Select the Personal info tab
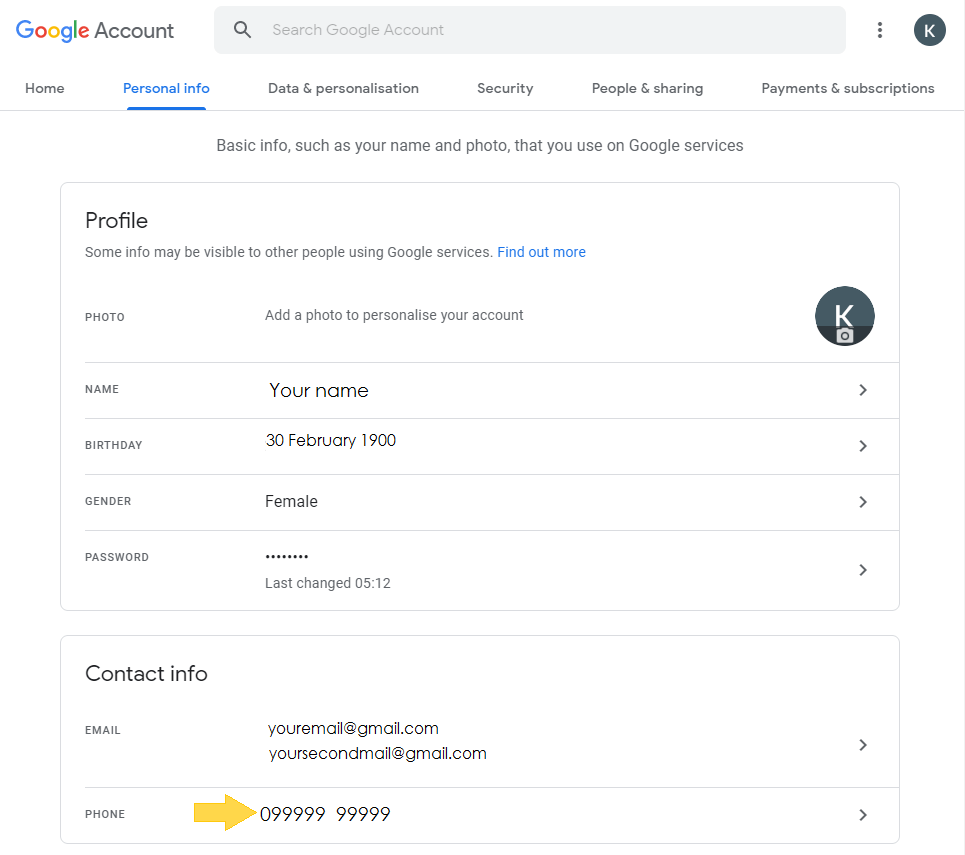This screenshot has width=965, height=855. (x=166, y=88)
